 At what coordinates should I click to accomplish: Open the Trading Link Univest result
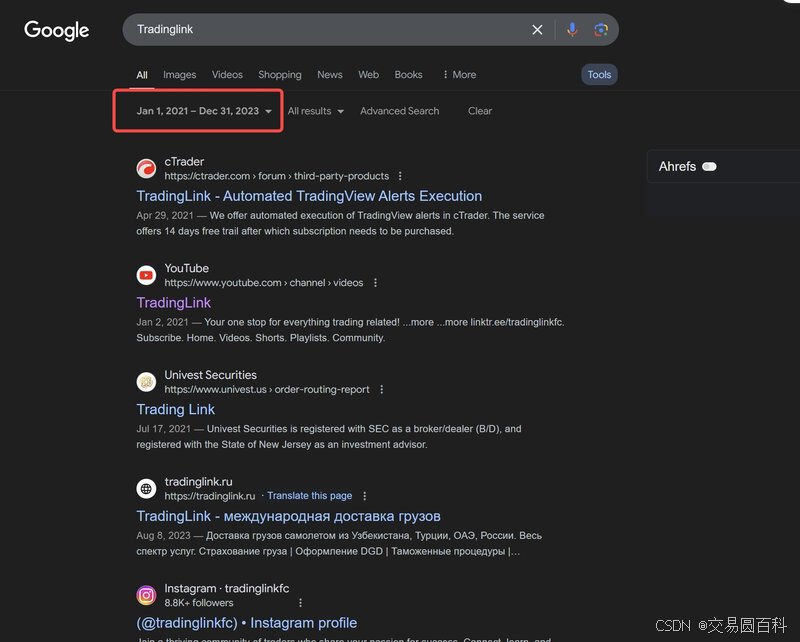click(x=176, y=409)
